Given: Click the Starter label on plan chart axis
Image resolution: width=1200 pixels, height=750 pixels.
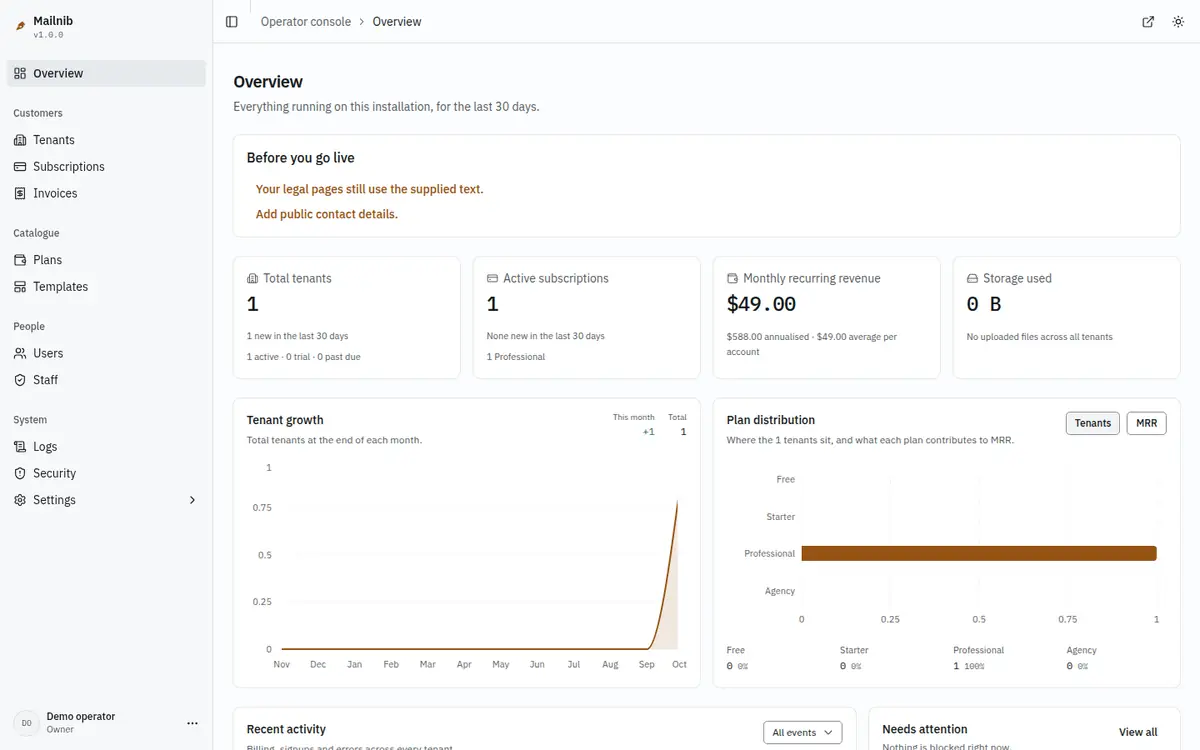Looking at the screenshot, I should (781, 517).
